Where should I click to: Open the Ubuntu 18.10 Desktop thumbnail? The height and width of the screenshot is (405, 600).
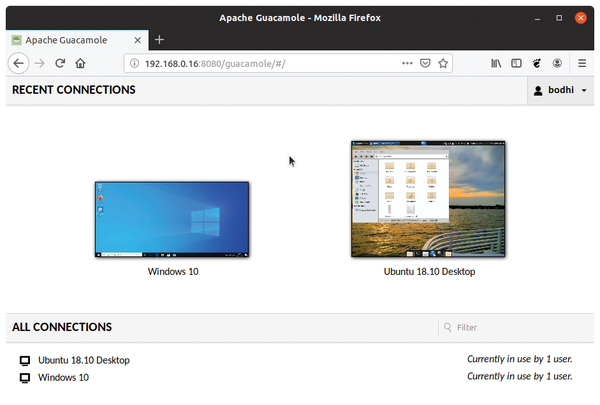429,198
